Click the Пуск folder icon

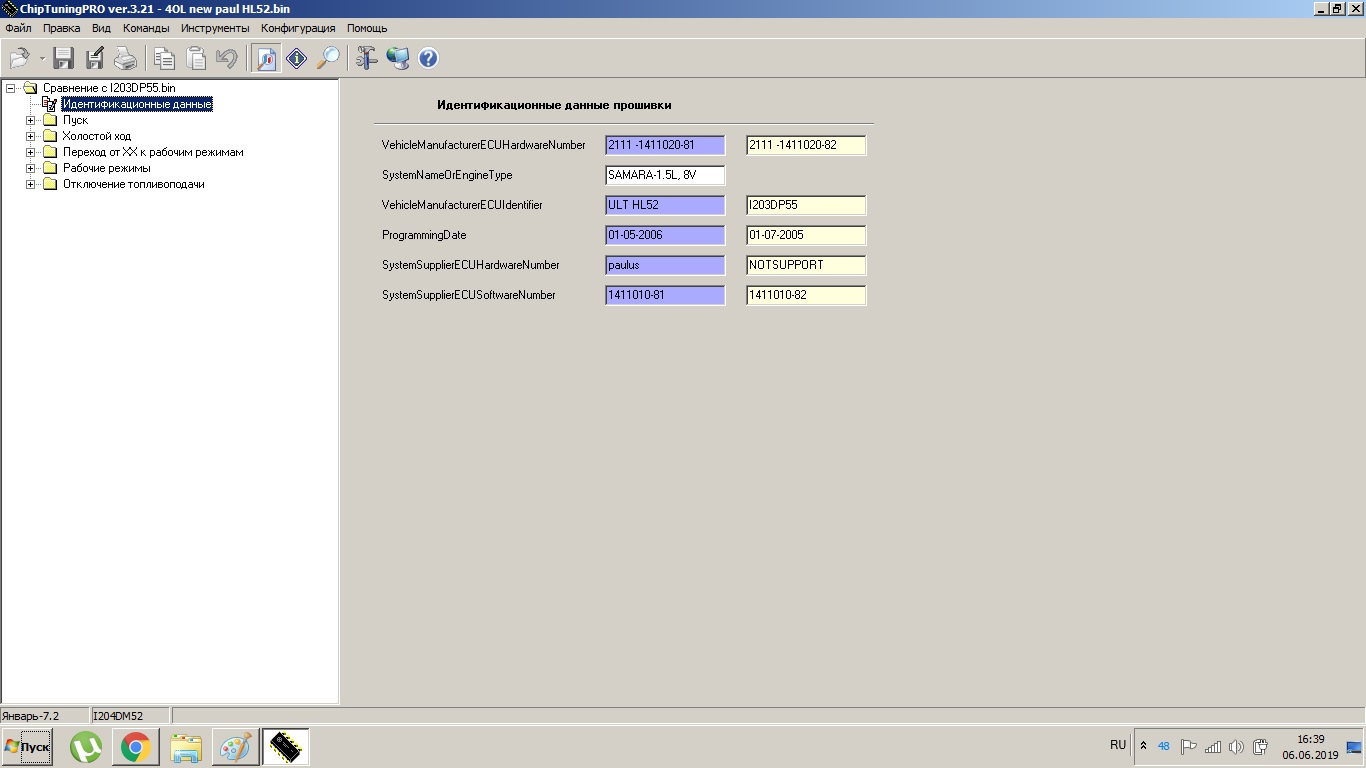(50, 120)
